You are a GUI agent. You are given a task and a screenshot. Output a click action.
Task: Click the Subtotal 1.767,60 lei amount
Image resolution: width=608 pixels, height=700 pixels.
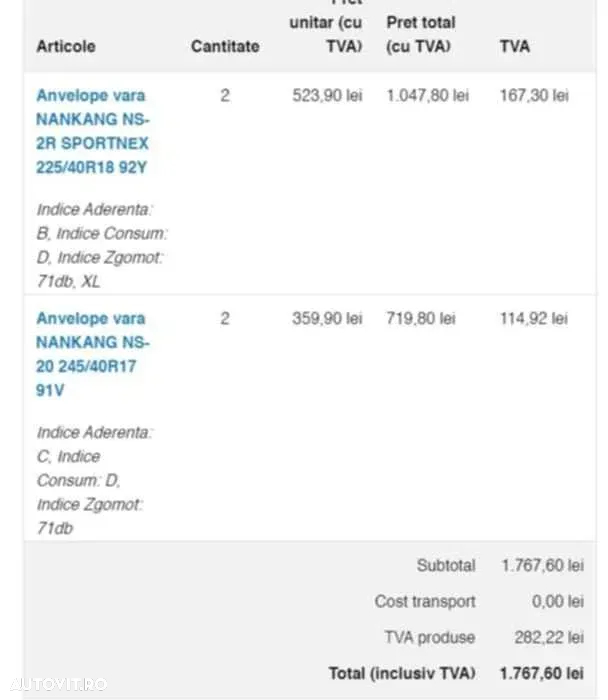coord(542,566)
